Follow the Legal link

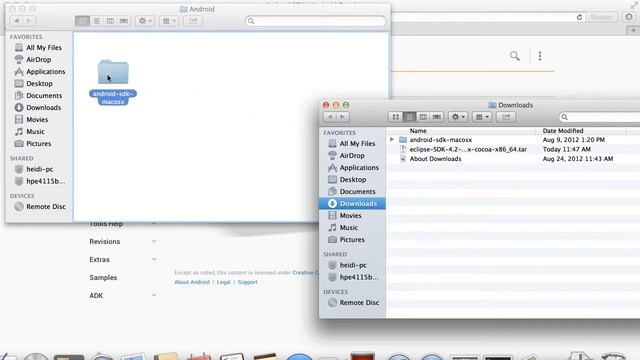(224, 282)
